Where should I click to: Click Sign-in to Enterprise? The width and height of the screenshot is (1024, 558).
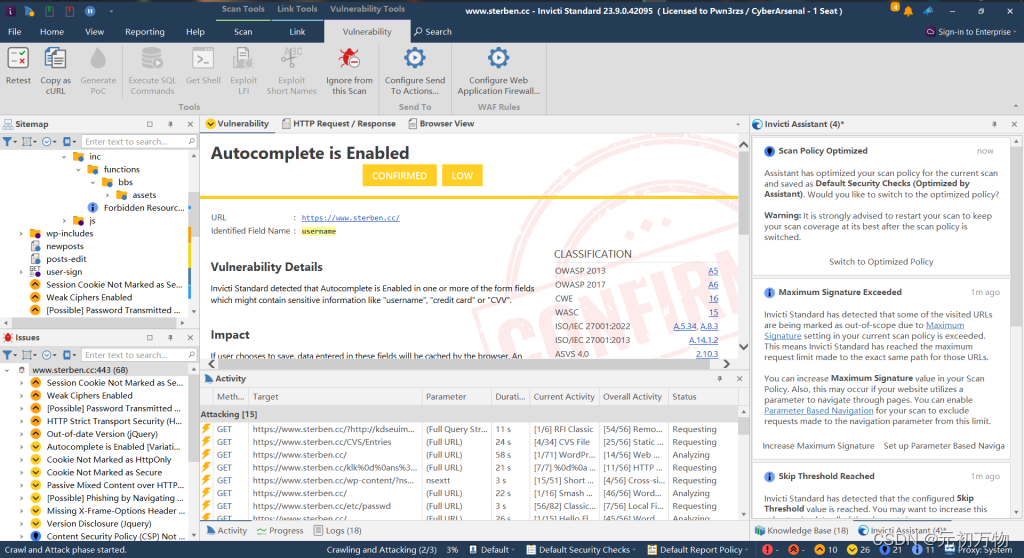pyautogui.click(x=970, y=31)
